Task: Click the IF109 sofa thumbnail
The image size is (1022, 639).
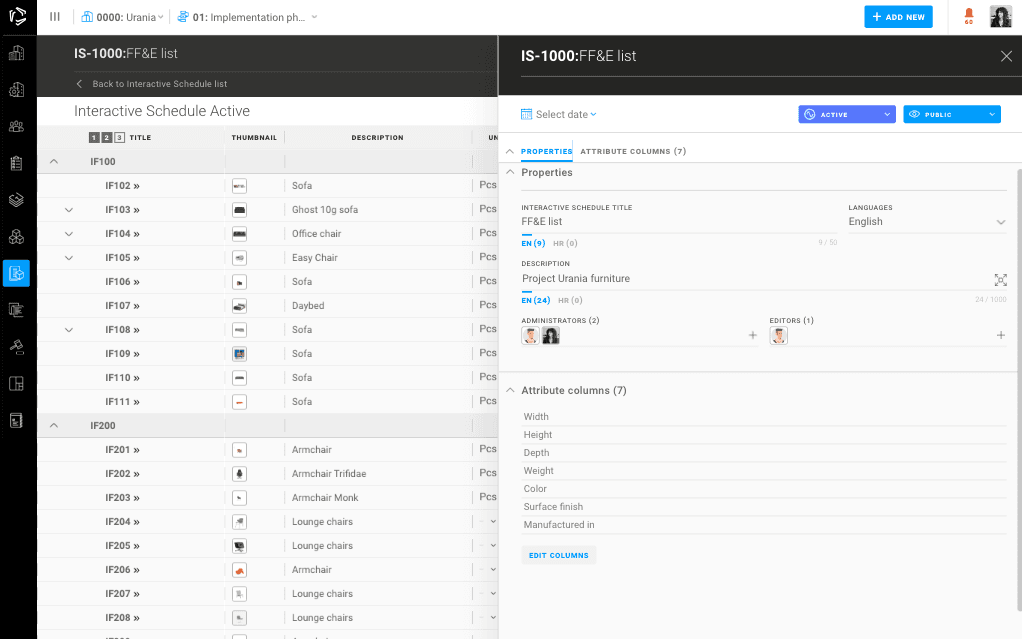Action: pyautogui.click(x=239, y=354)
